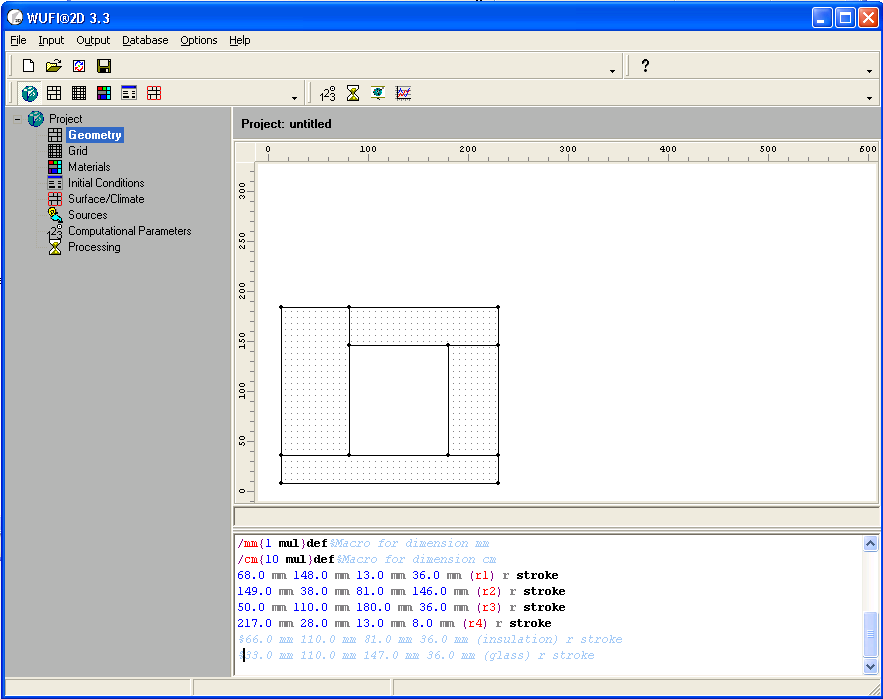Click the question mark help icon

click(645, 66)
